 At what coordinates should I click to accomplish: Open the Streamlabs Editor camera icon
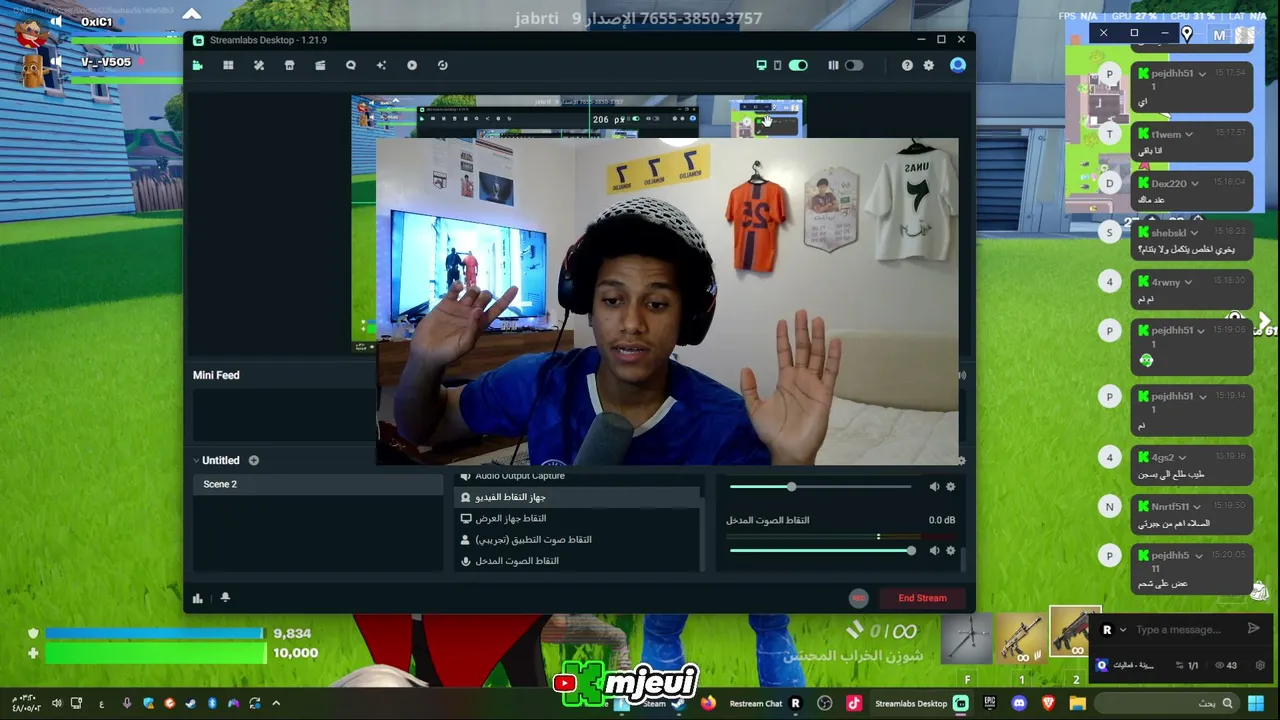(198, 65)
